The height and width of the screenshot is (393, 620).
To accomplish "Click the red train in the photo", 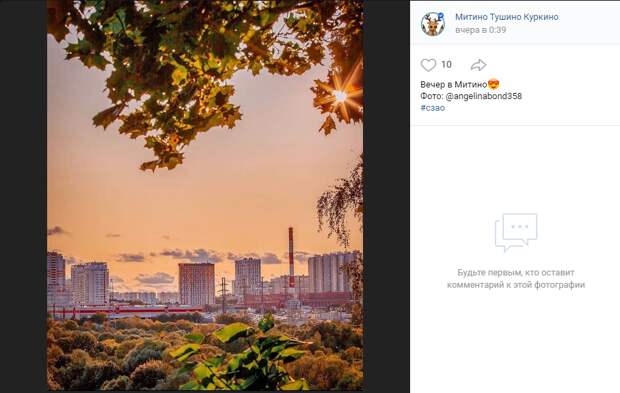I will pyautogui.click(x=126, y=311).
